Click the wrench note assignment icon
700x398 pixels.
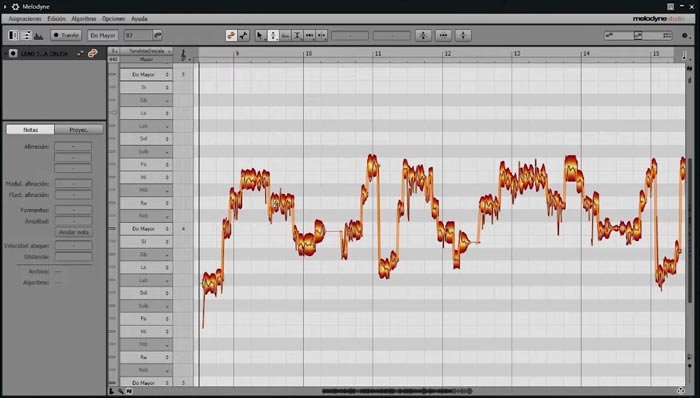pyautogui.click(x=243, y=35)
